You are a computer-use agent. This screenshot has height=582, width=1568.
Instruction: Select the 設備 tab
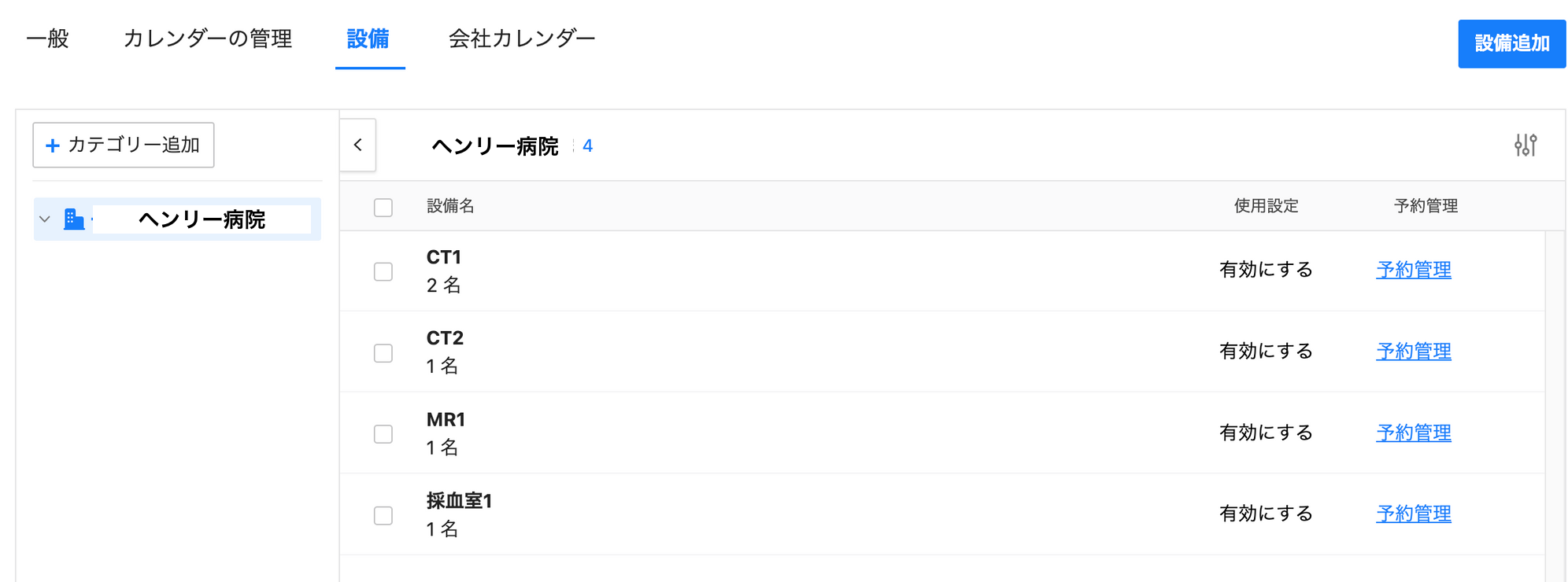[368, 39]
